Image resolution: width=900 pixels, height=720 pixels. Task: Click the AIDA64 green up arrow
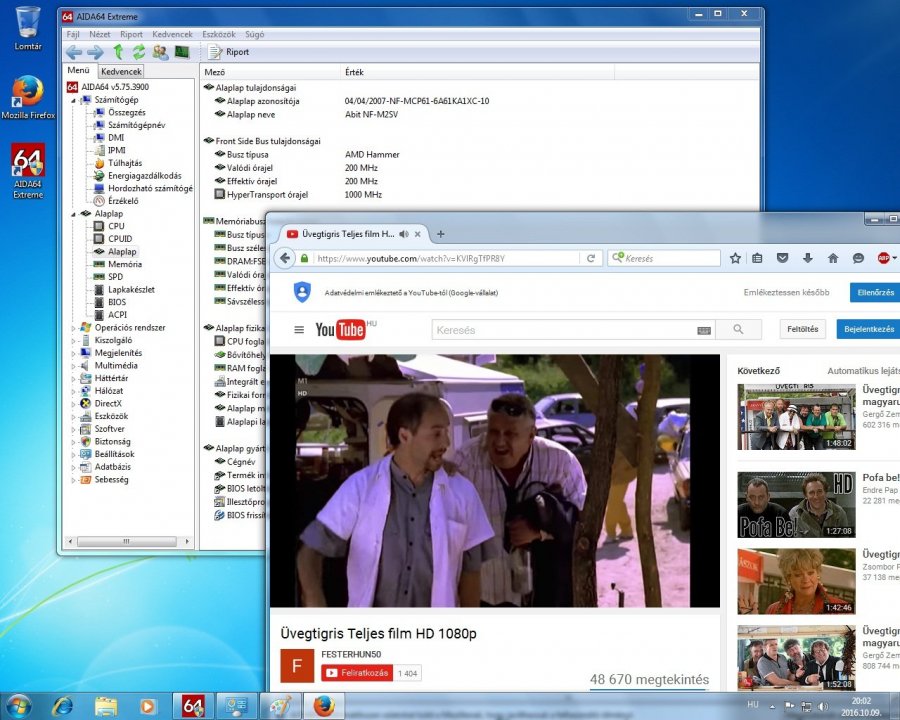tap(118, 52)
